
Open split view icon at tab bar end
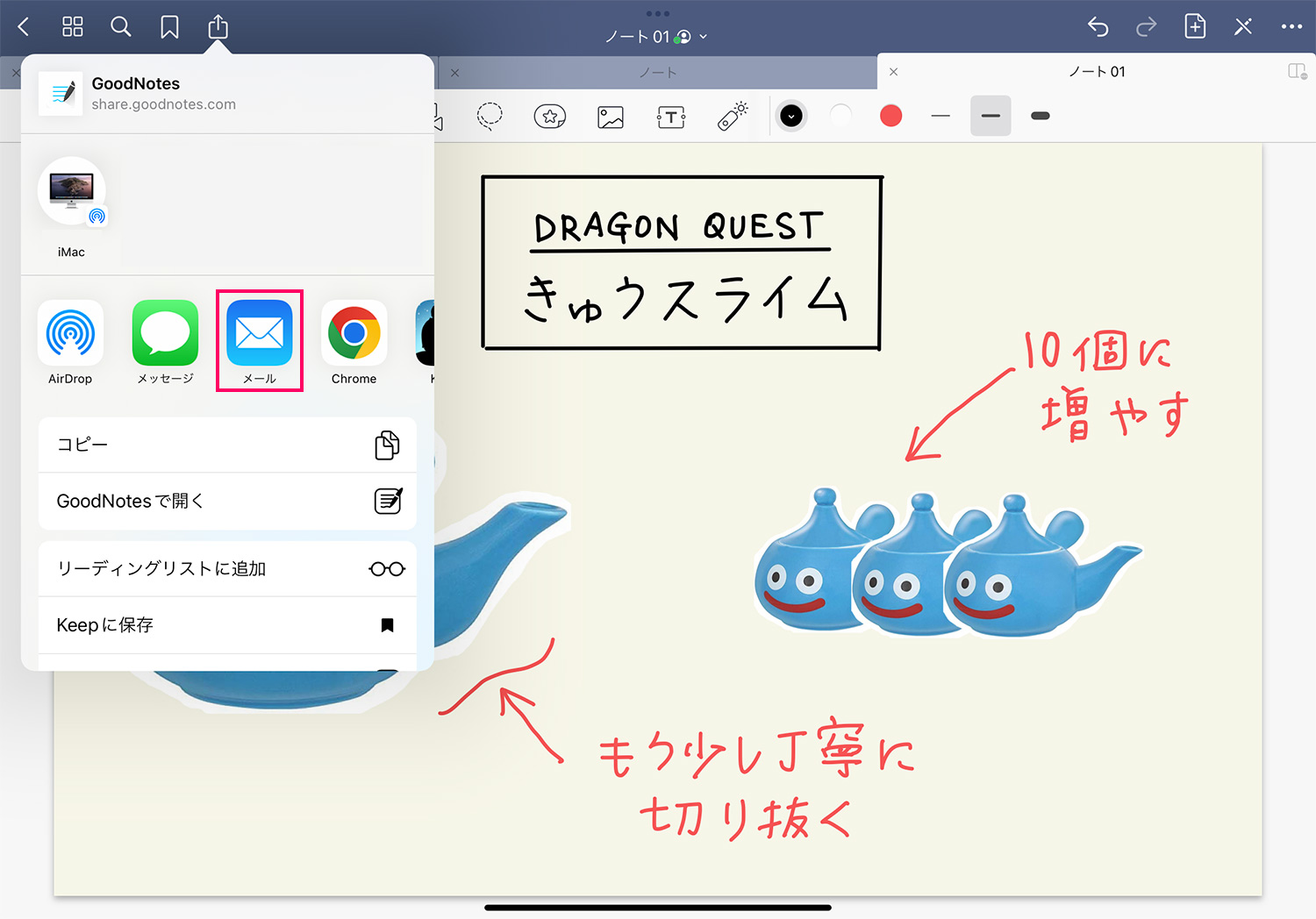tap(1298, 71)
